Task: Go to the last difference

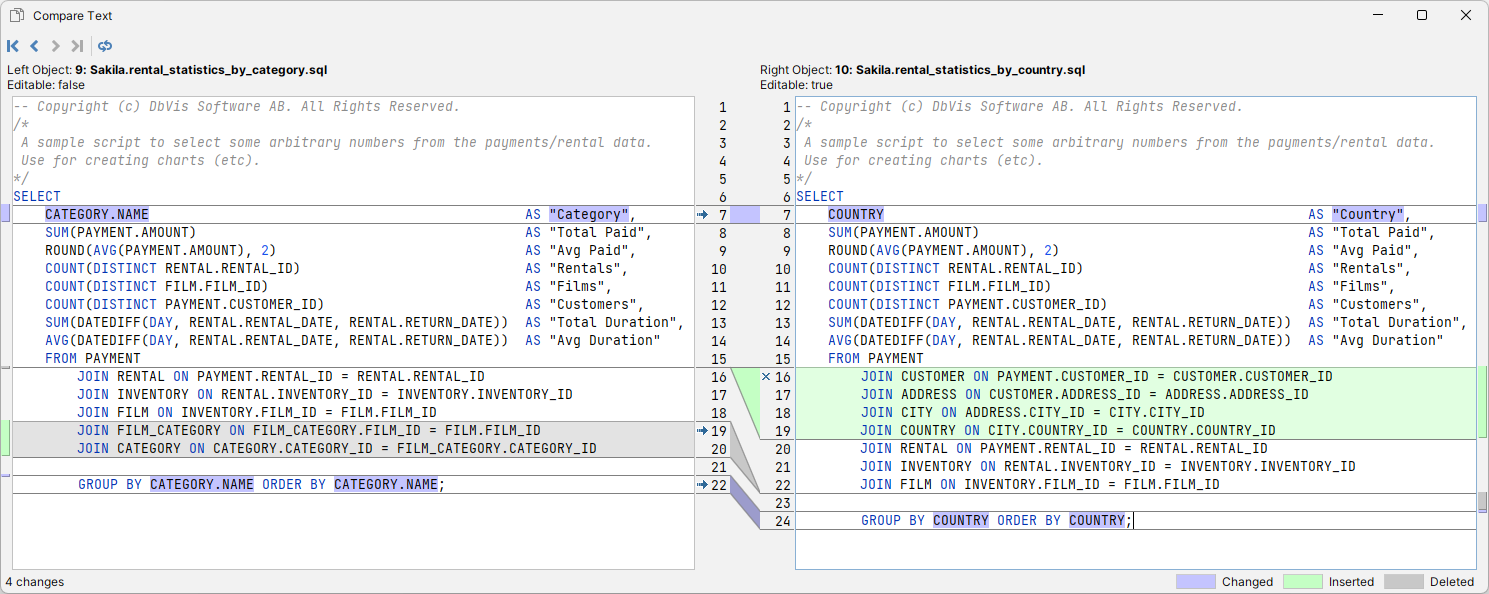Action: (77, 46)
